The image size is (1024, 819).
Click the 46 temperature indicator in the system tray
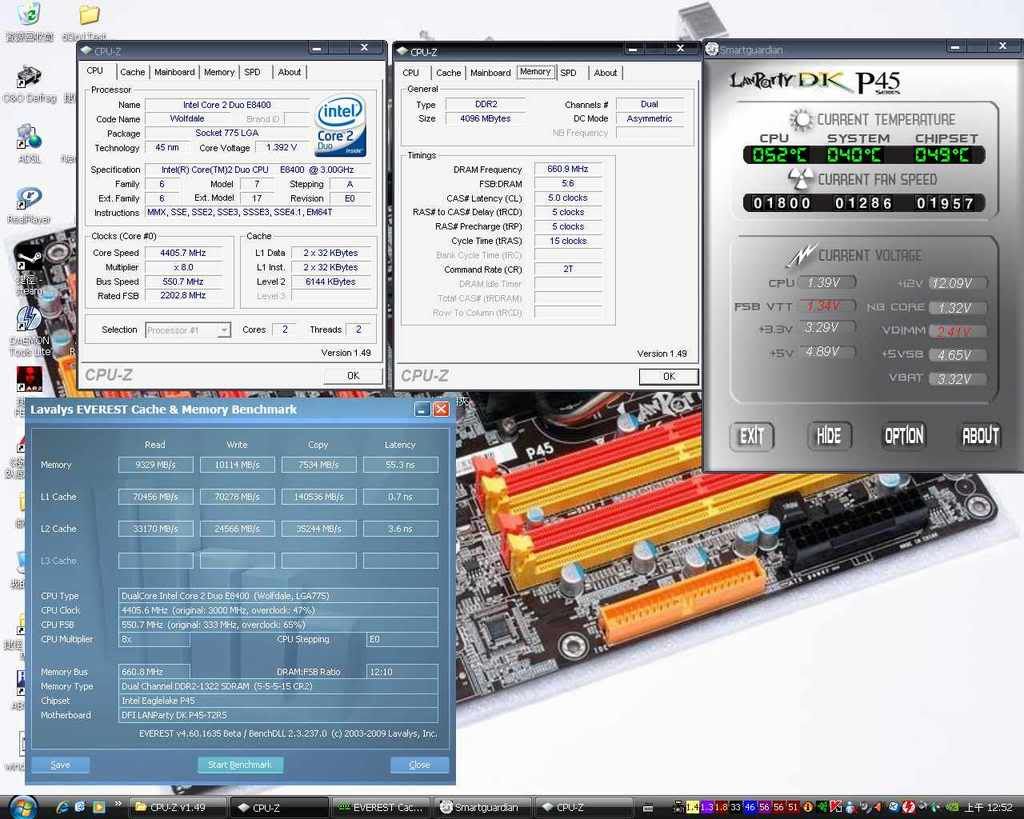pos(750,807)
